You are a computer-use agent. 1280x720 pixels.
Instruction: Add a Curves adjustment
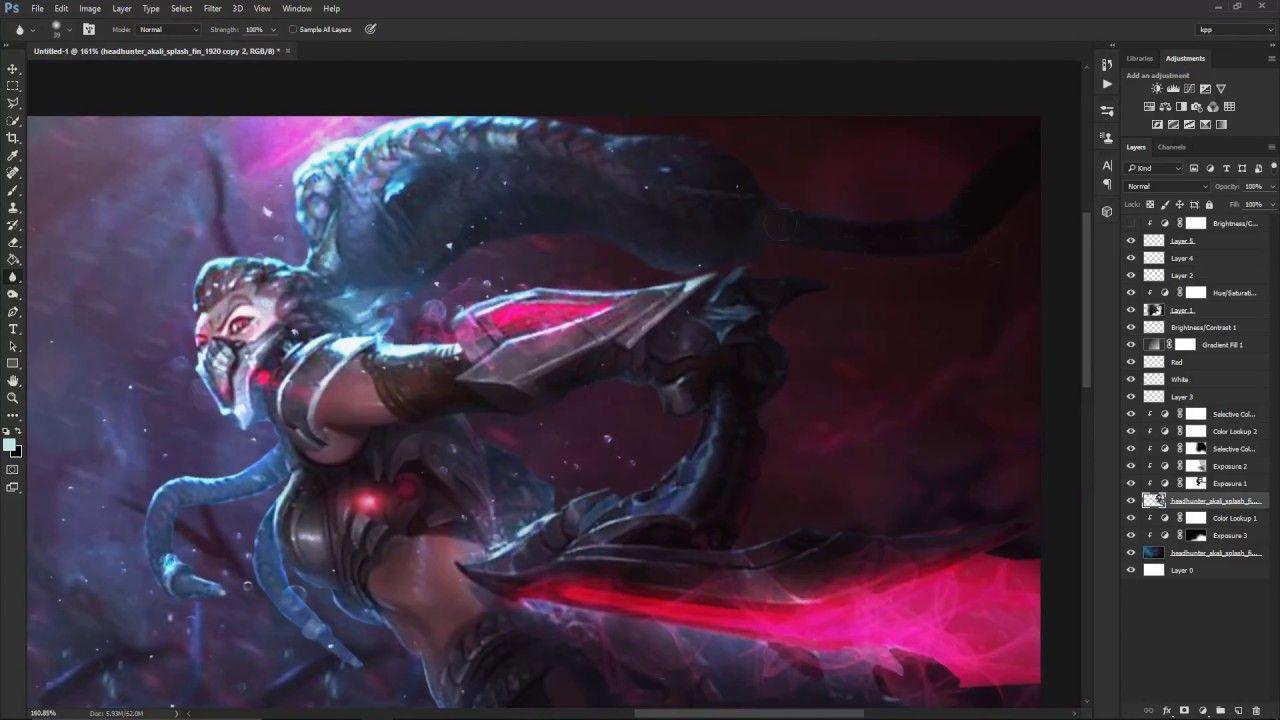point(1189,89)
